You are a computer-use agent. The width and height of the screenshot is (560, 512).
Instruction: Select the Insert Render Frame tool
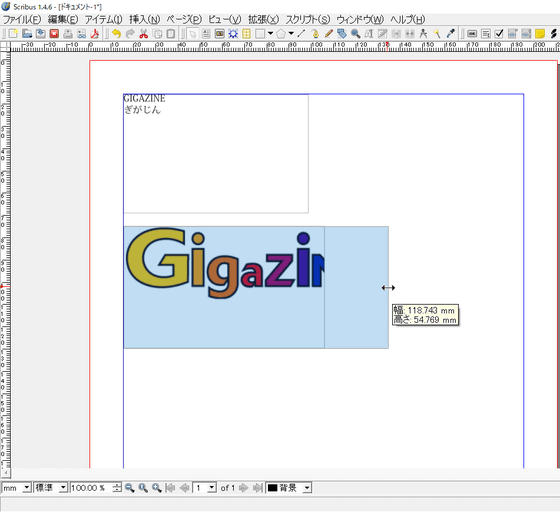pyautogui.click(x=233, y=34)
